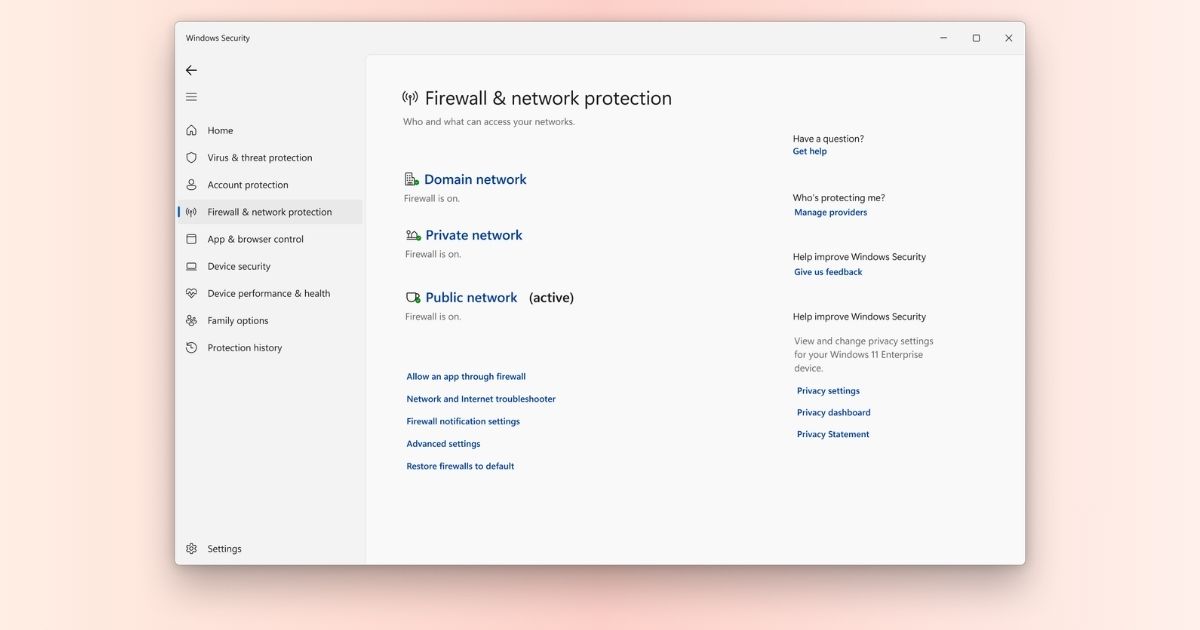Click 'Firewall is on.' under Domain network

tap(432, 198)
